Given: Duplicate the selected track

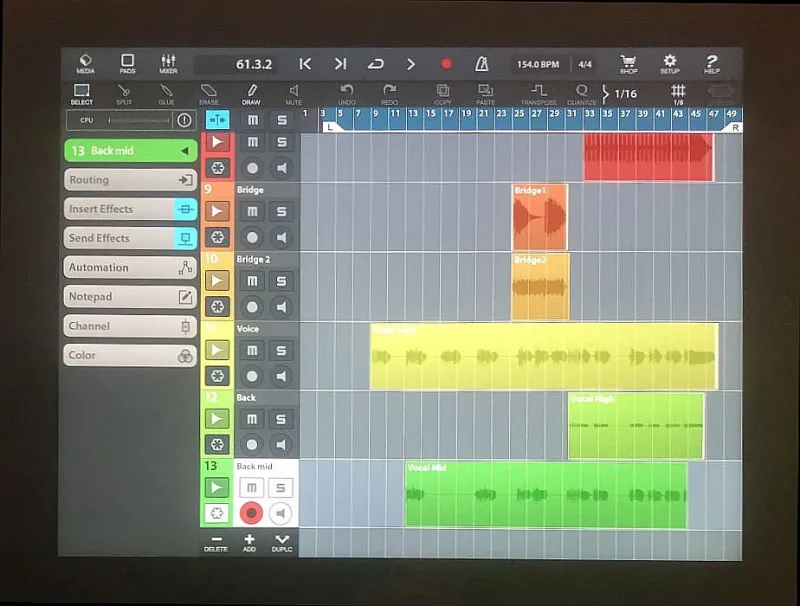Looking at the screenshot, I should (282, 542).
